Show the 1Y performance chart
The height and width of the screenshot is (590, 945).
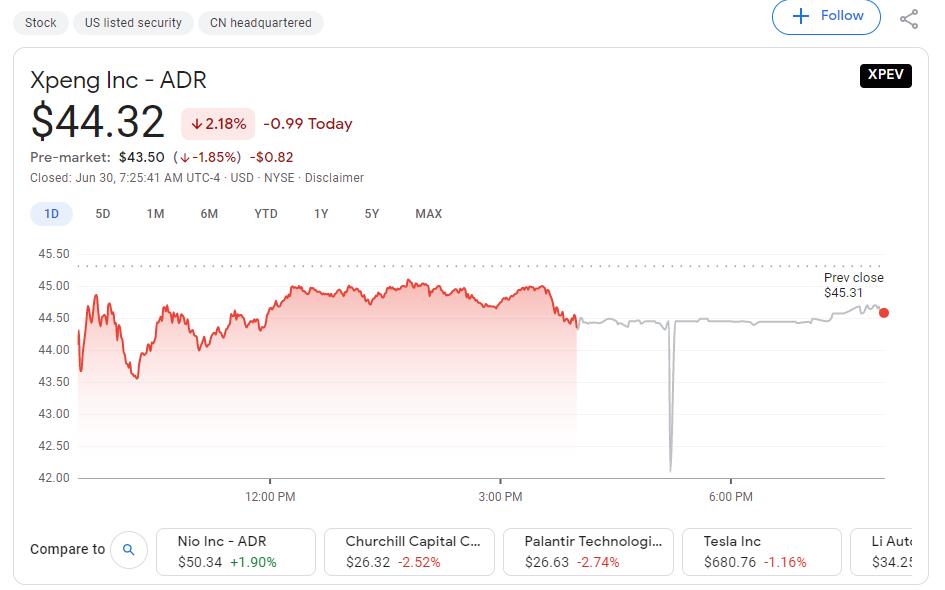point(318,213)
